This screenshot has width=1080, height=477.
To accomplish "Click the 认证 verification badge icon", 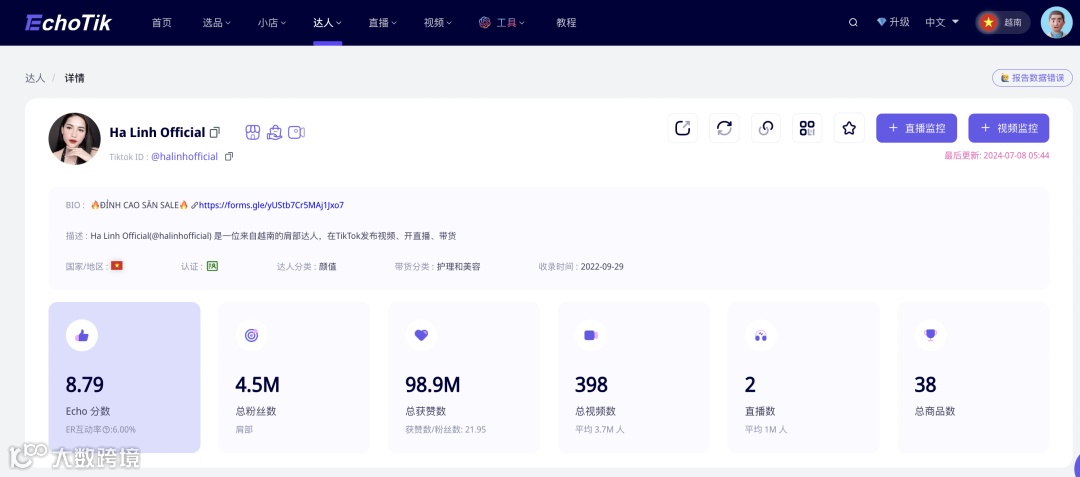I will (213, 266).
